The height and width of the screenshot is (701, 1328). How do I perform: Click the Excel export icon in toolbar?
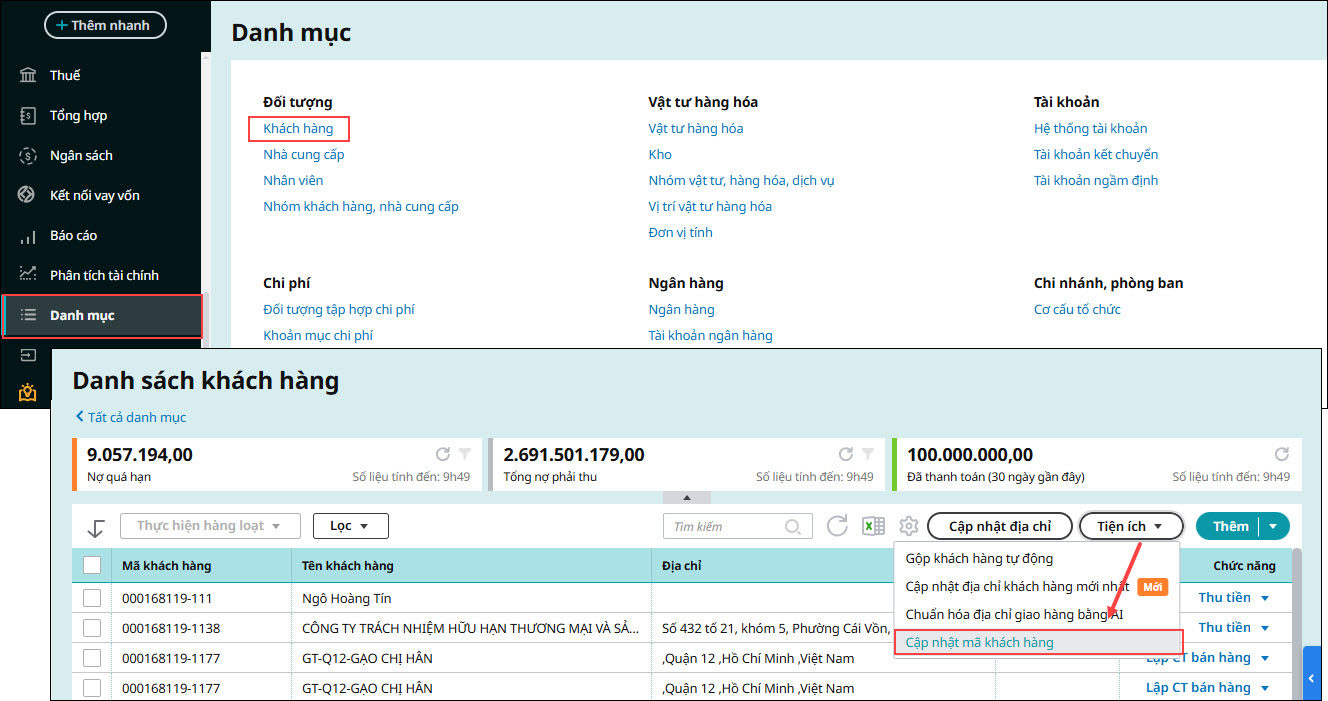[873, 526]
